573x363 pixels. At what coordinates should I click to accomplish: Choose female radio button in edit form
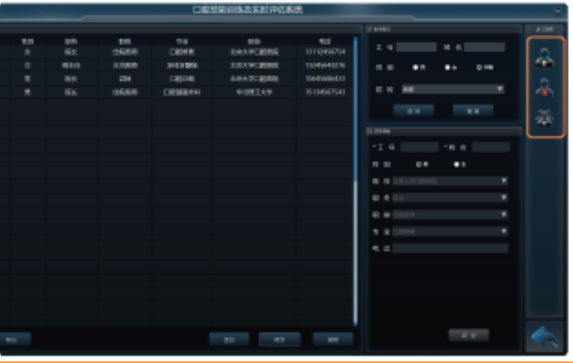pyautogui.click(x=456, y=165)
